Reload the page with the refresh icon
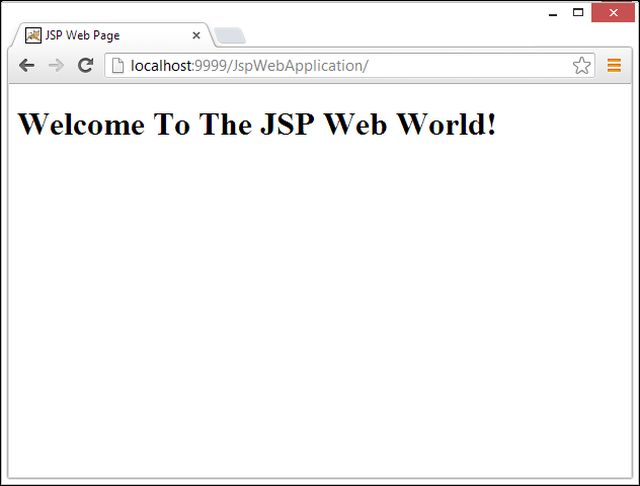This screenshot has width=640, height=486. pos(86,65)
